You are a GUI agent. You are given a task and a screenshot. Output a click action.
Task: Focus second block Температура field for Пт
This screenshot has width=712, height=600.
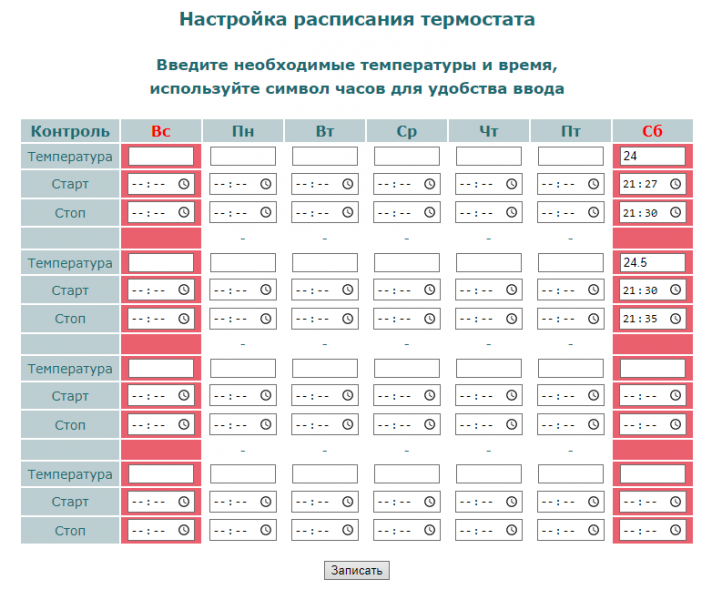[571, 263]
